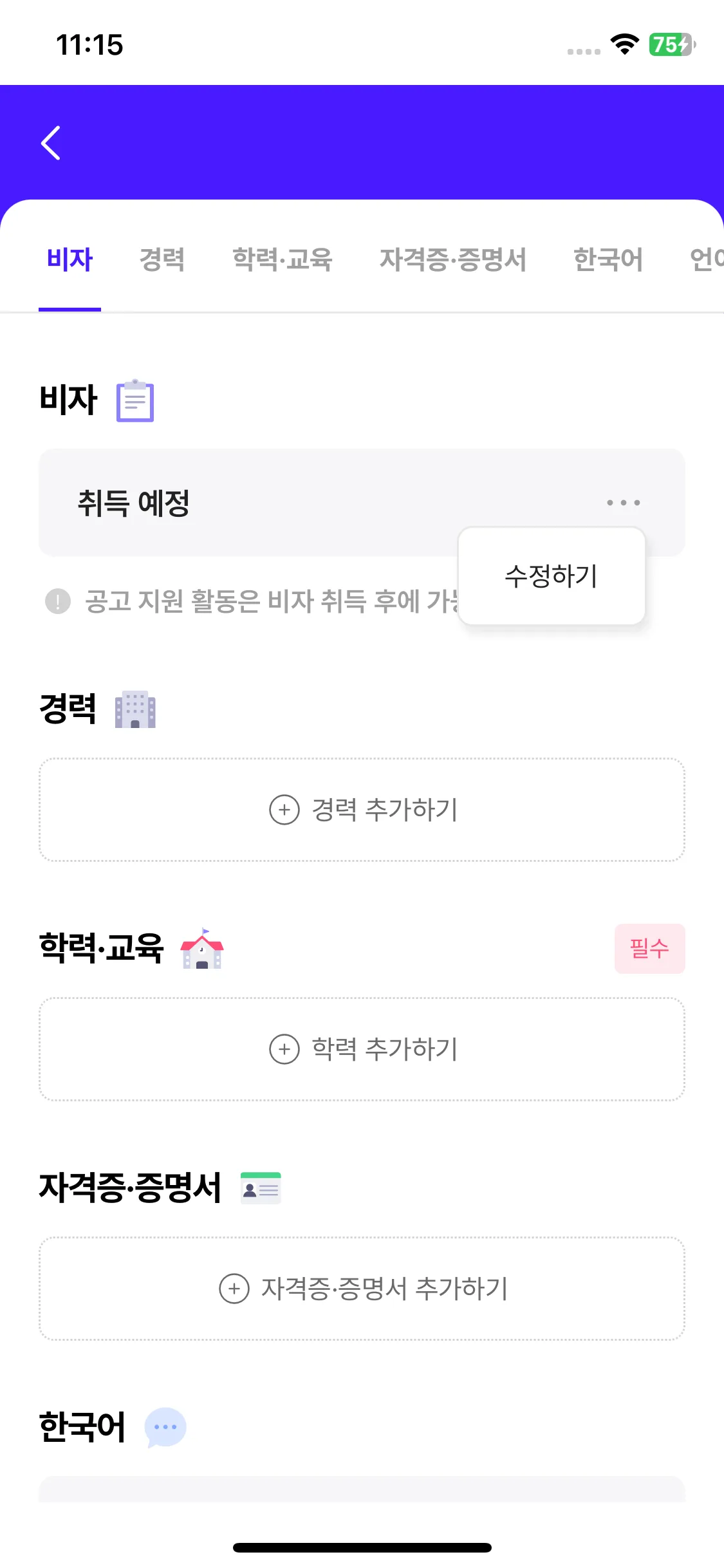The image size is (724, 1568).
Task: Tap the partially visible last tab on the right
Action: click(x=706, y=259)
